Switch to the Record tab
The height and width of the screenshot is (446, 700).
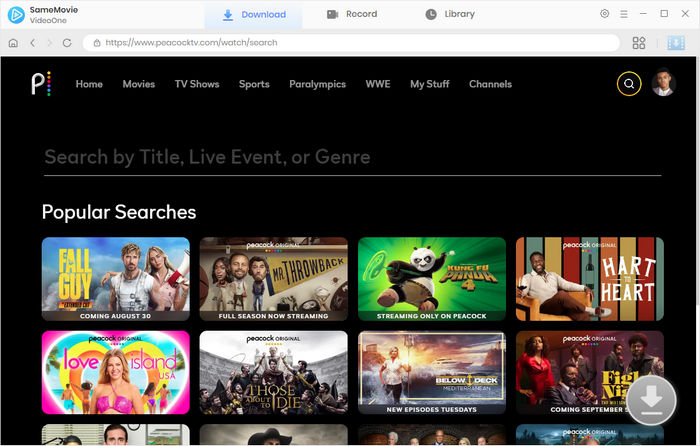[x=352, y=14]
